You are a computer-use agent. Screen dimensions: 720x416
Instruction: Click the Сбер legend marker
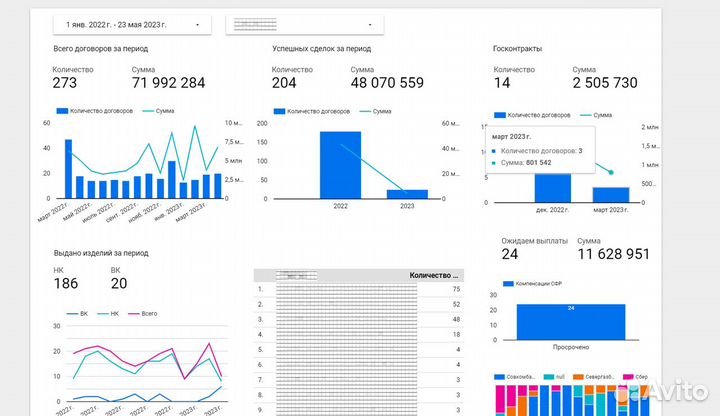[x=627, y=377]
